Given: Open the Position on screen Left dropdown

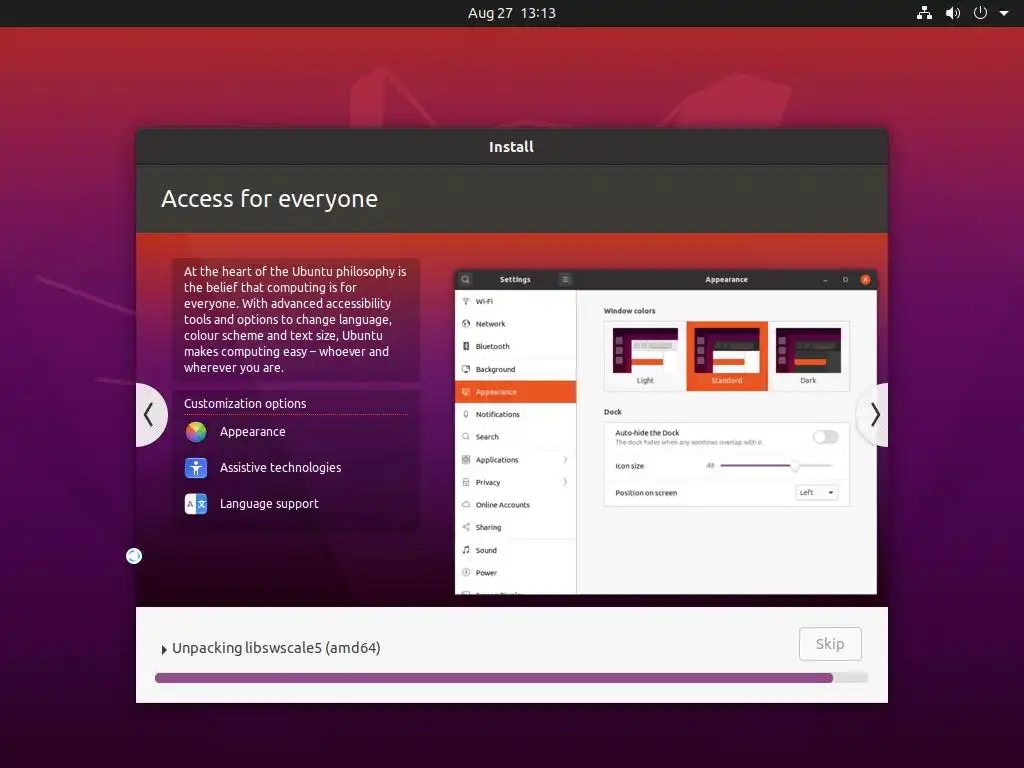Looking at the screenshot, I should click(x=816, y=493).
